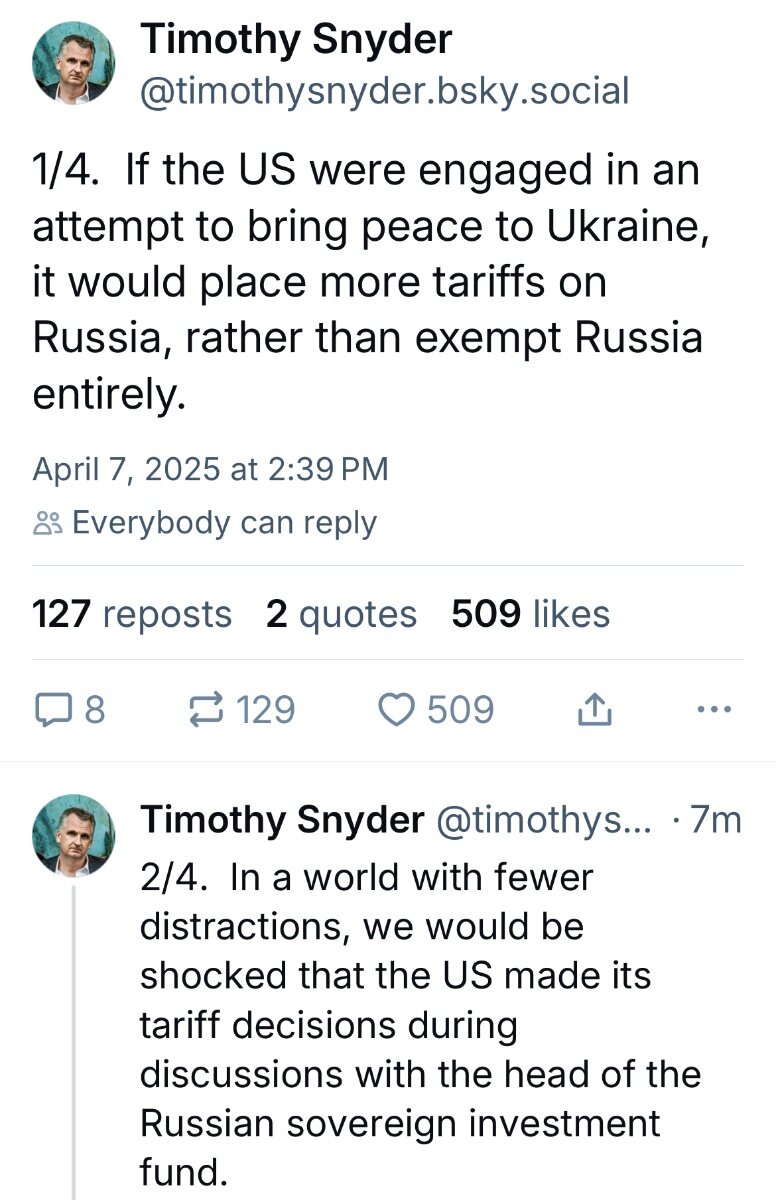Click the reply speech bubble icon

(50, 710)
